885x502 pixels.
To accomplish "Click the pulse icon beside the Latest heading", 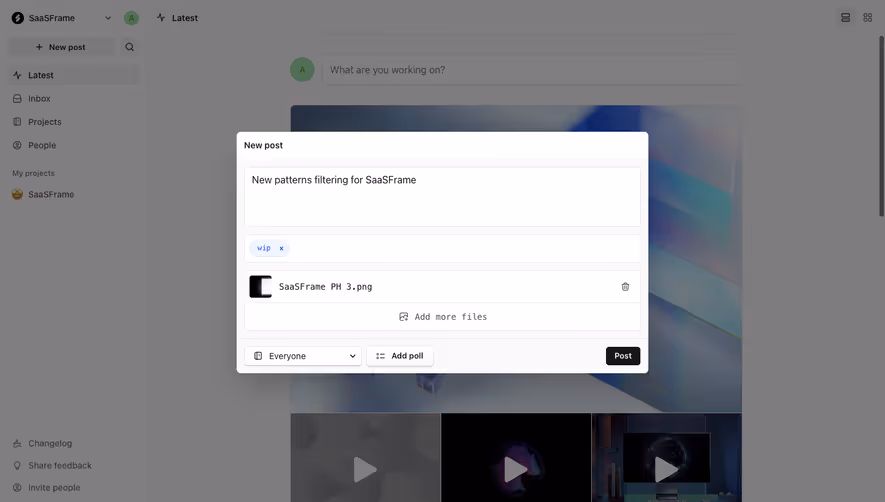I will [x=161, y=18].
